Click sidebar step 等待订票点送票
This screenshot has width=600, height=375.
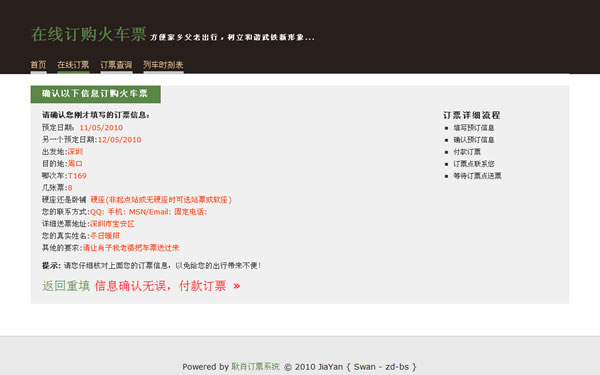click(477, 176)
